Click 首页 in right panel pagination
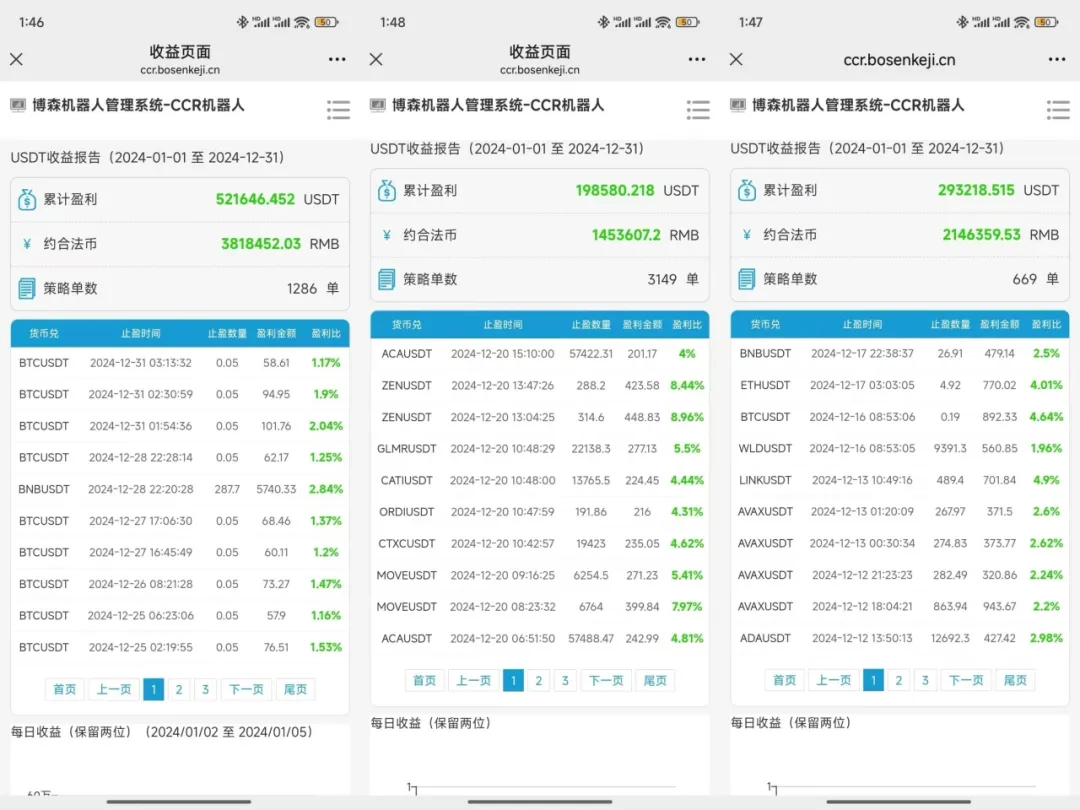This screenshot has height=810, width=1080. click(785, 681)
